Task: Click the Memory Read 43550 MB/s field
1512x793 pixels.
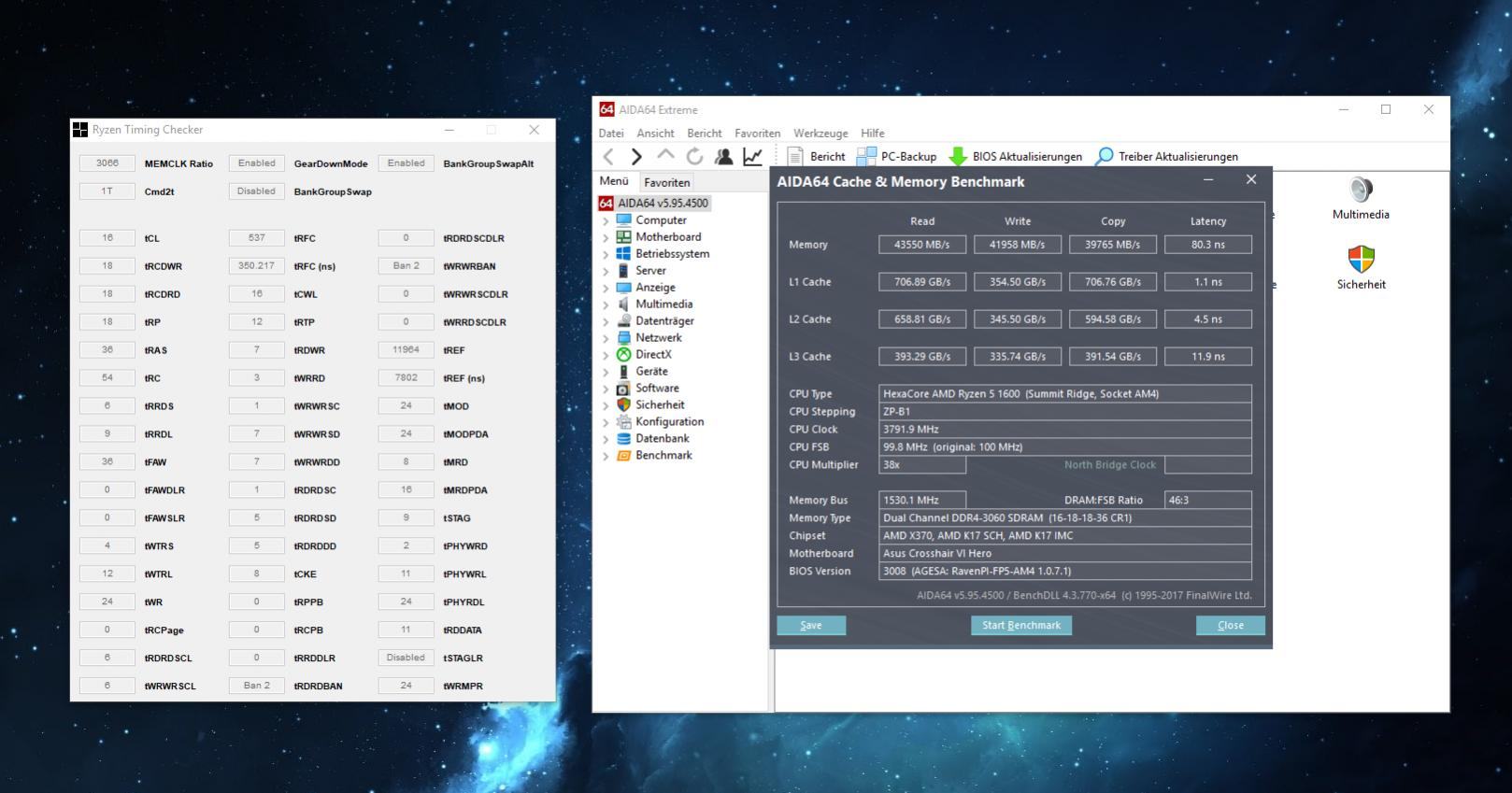Action: 922,245
